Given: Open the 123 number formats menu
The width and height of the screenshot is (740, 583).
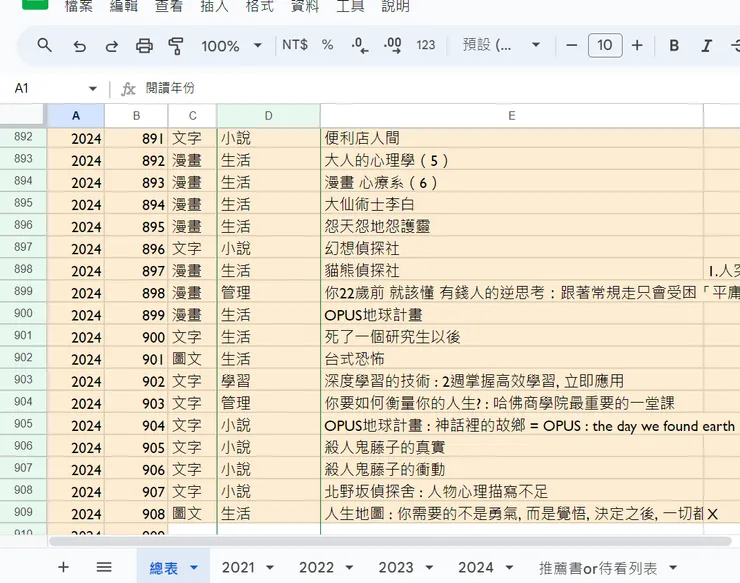Looking at the screenshot, I should pyautogui.click(x=425, y=45).
